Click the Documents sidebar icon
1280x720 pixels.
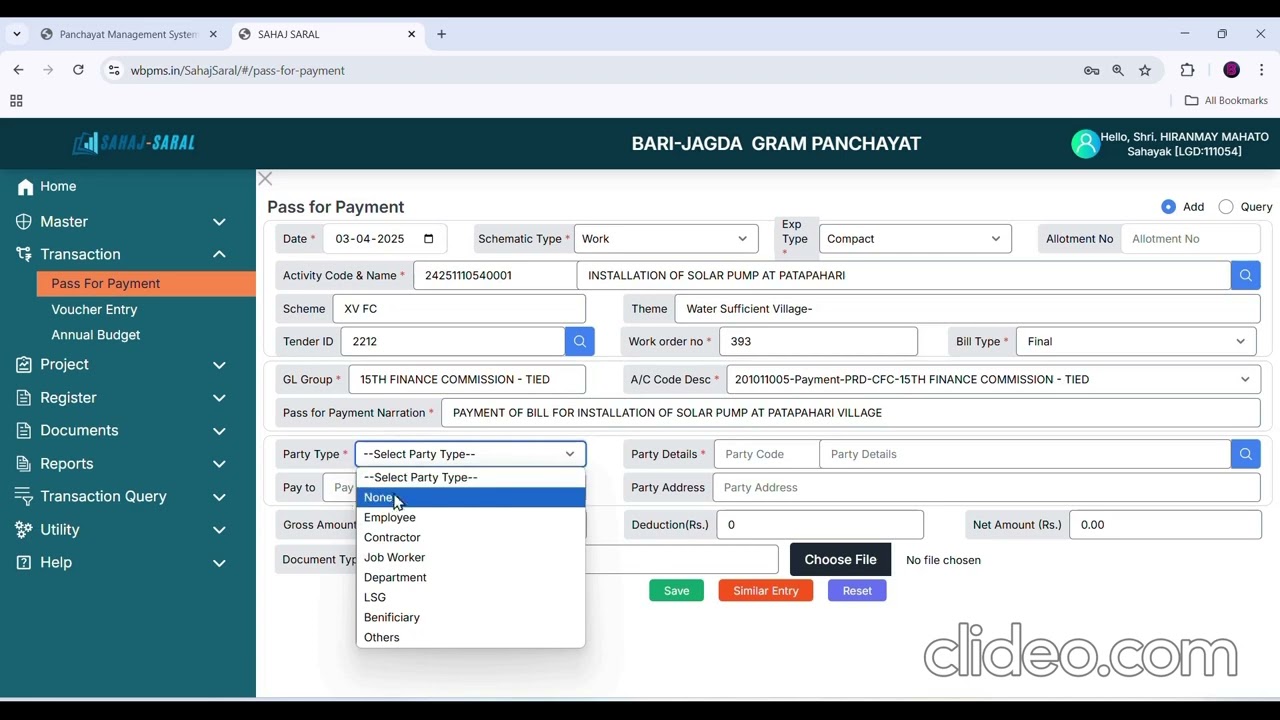click(x=24, y=431)
